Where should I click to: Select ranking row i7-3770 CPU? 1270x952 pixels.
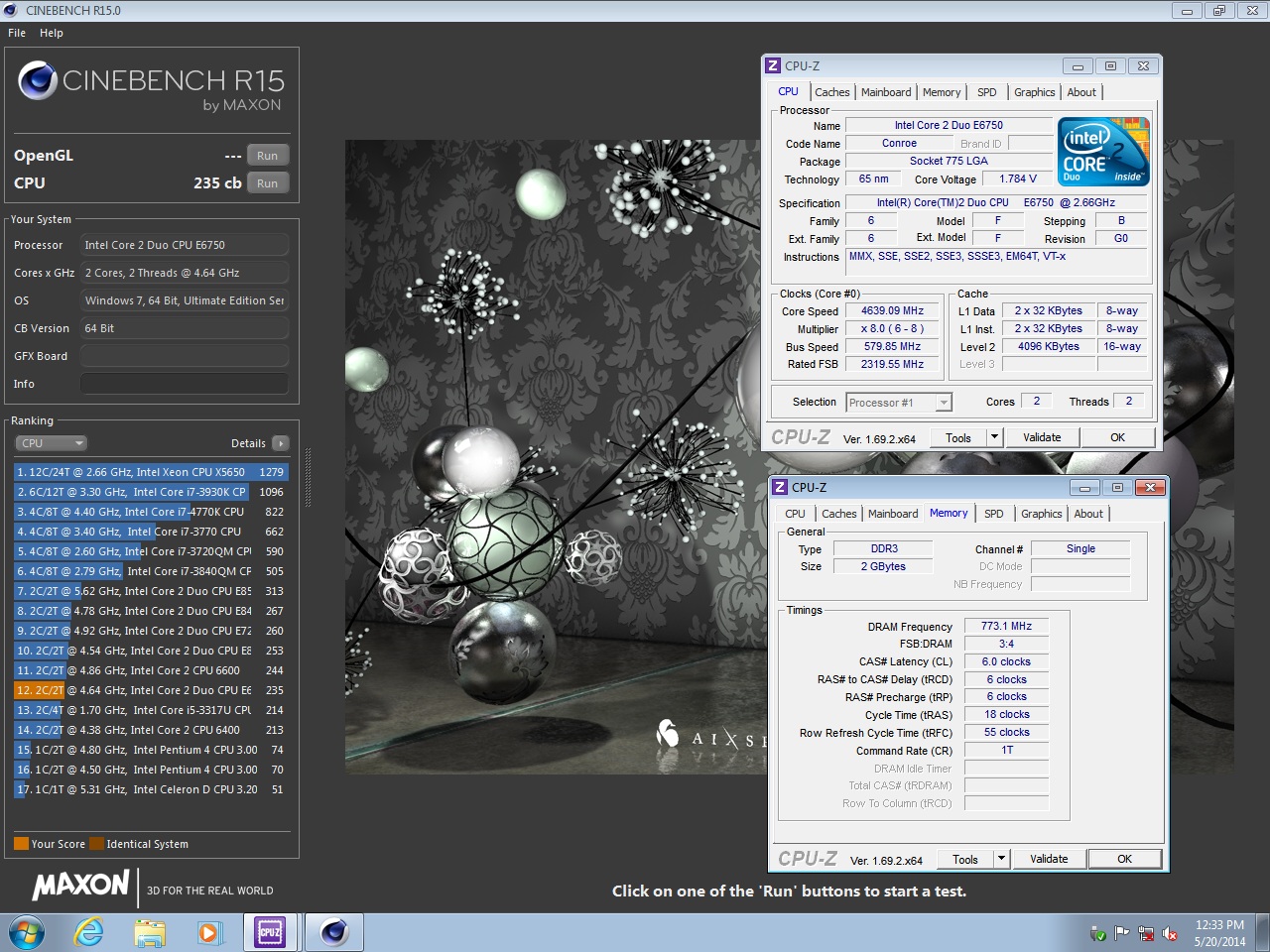pos(150,532)
